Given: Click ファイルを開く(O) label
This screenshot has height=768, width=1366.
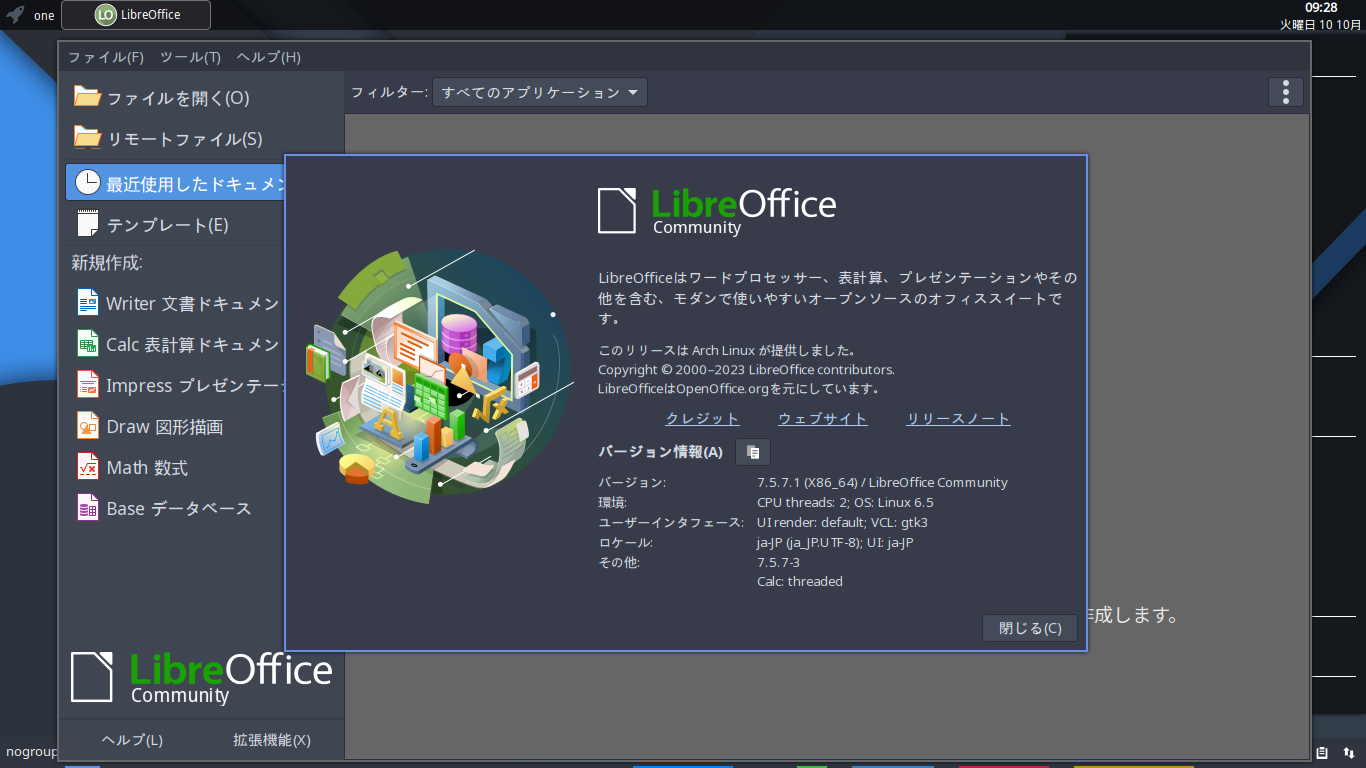Looking at the screenshot, I should 178,98.
